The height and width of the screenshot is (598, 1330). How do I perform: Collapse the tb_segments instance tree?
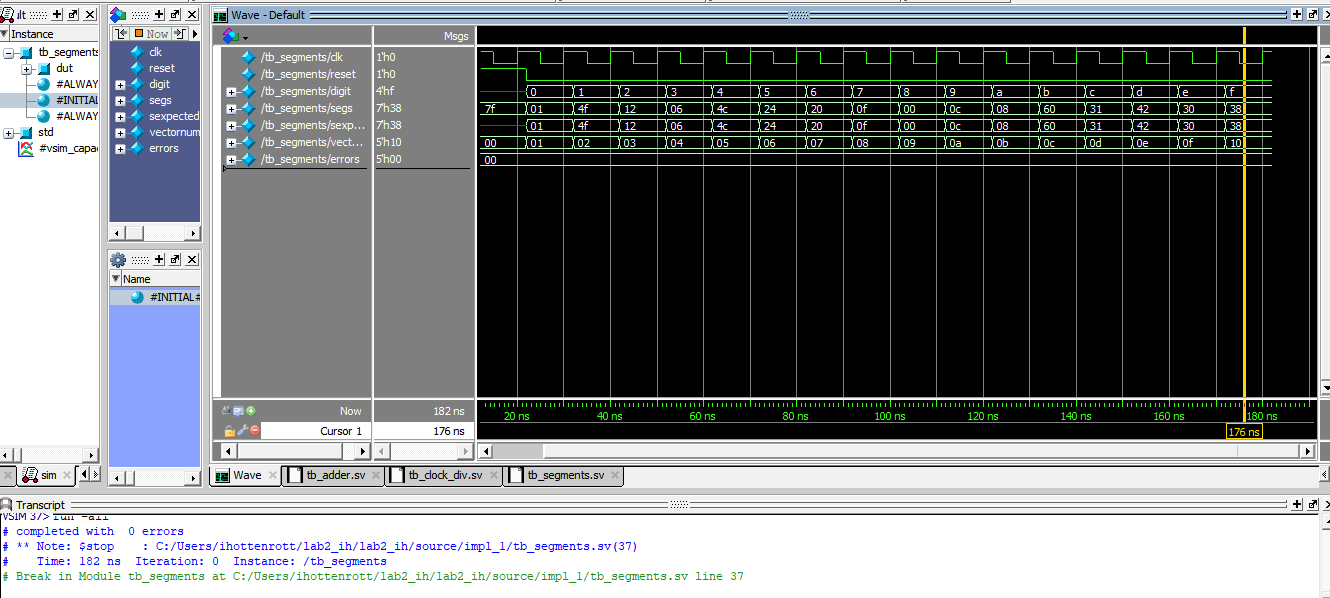tap(9, 53)
